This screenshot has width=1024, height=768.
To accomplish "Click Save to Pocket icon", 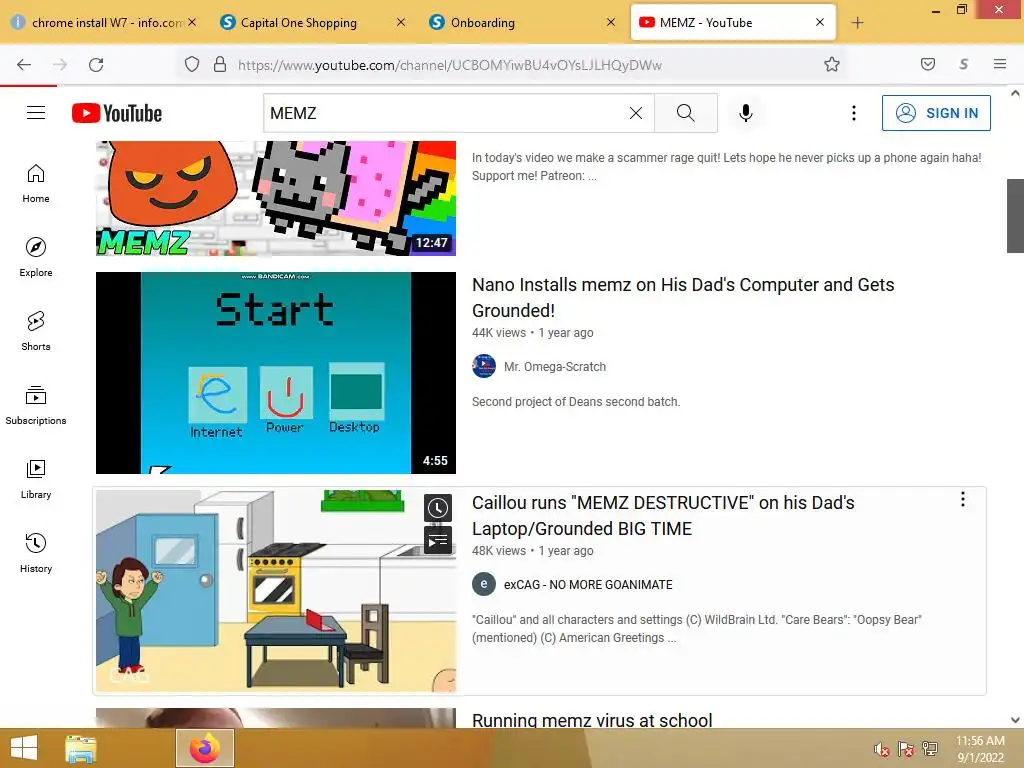I will tap(927, 64).
